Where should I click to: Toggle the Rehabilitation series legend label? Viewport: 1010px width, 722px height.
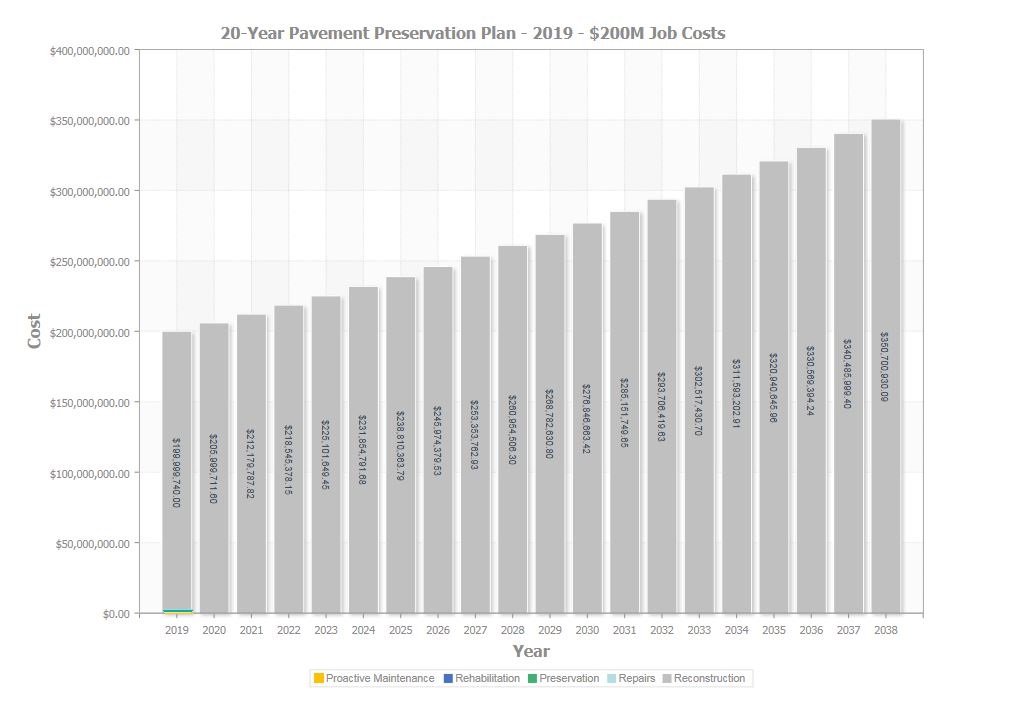pos(488,678)
